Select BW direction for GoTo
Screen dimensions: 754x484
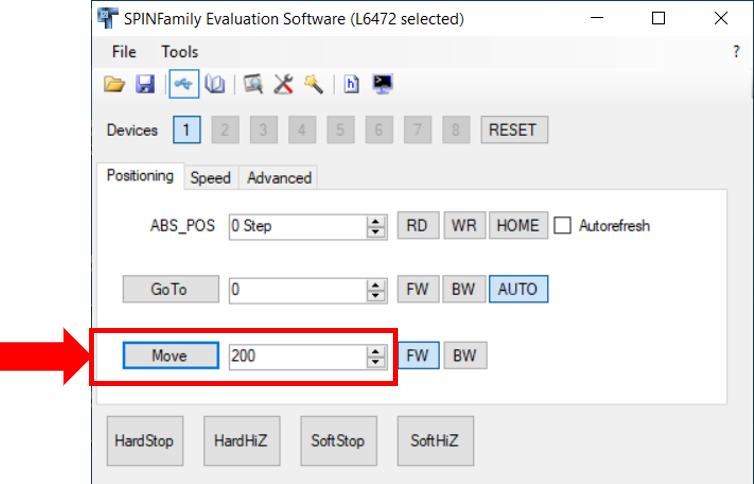tap(464, 289)
